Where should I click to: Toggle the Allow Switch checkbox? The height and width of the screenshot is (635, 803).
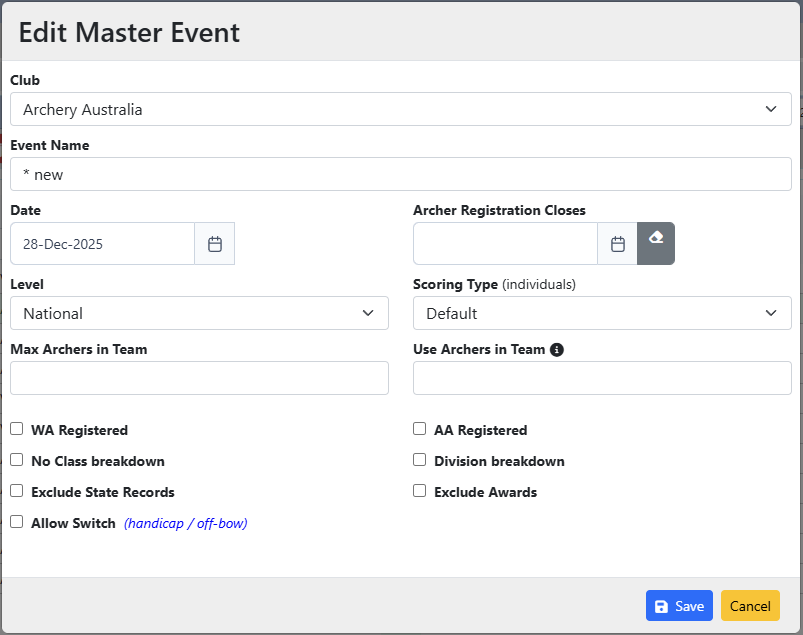pyautogui.click(x=17, y=522)
